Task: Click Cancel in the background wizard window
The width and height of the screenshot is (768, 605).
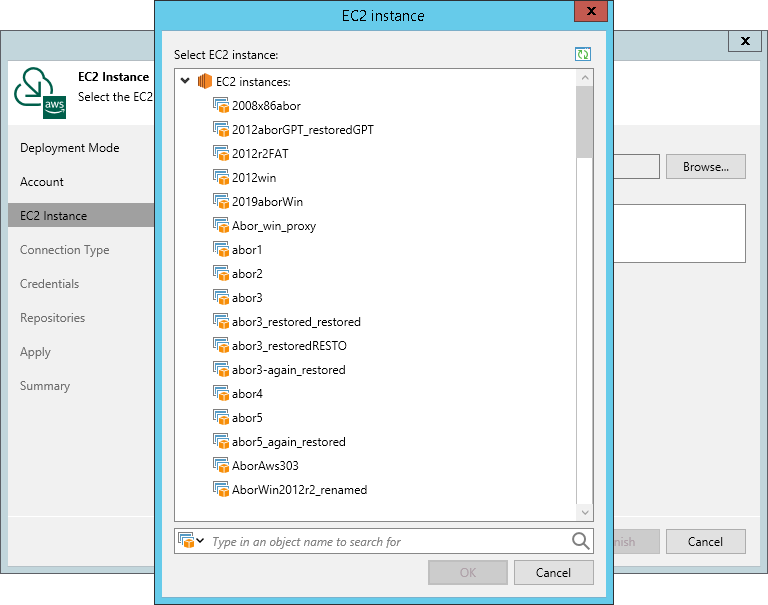Action: [x=706, y=541]
